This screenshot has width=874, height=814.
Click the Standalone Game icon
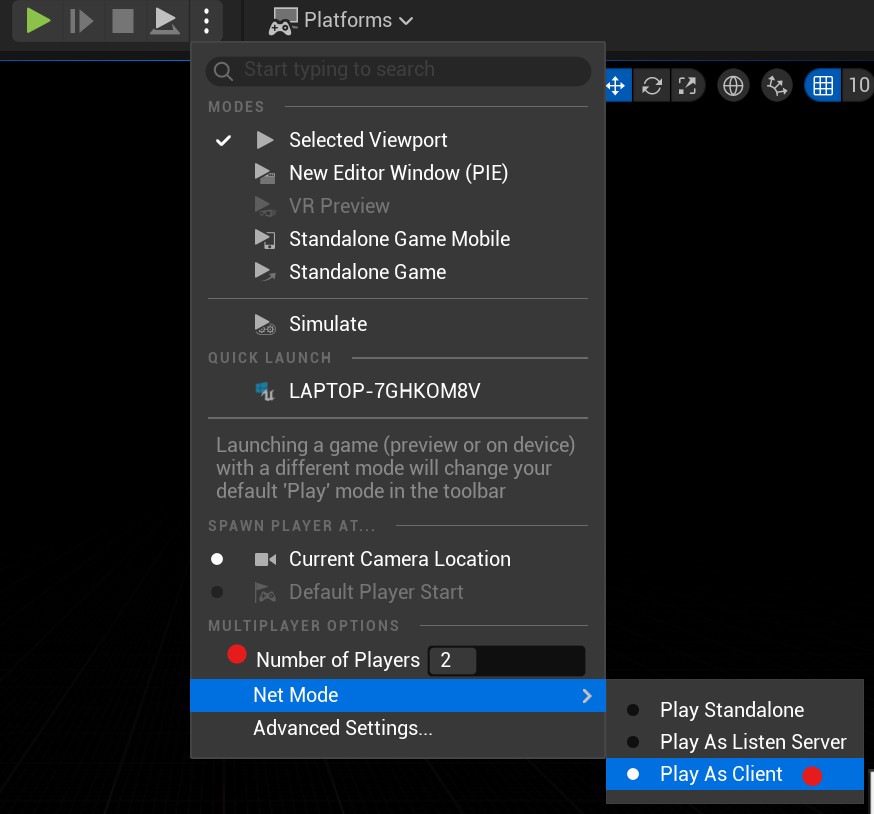pos(265,272)
